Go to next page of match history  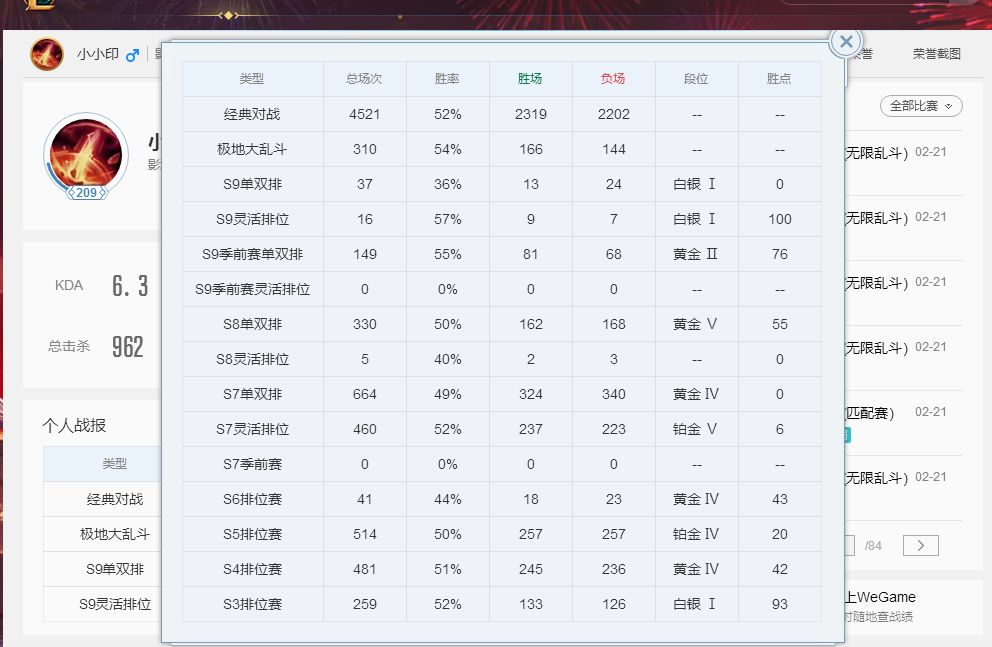920,545
